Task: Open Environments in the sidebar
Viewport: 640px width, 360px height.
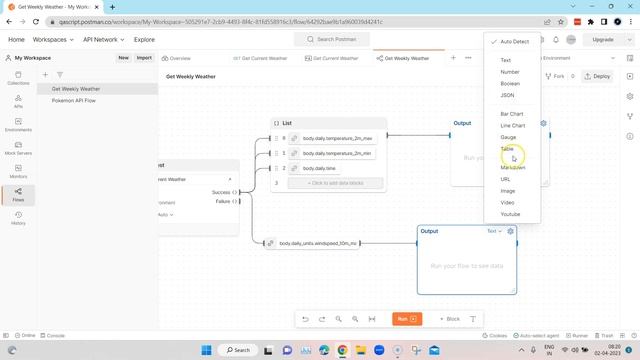Action: [x=18, y=124]
